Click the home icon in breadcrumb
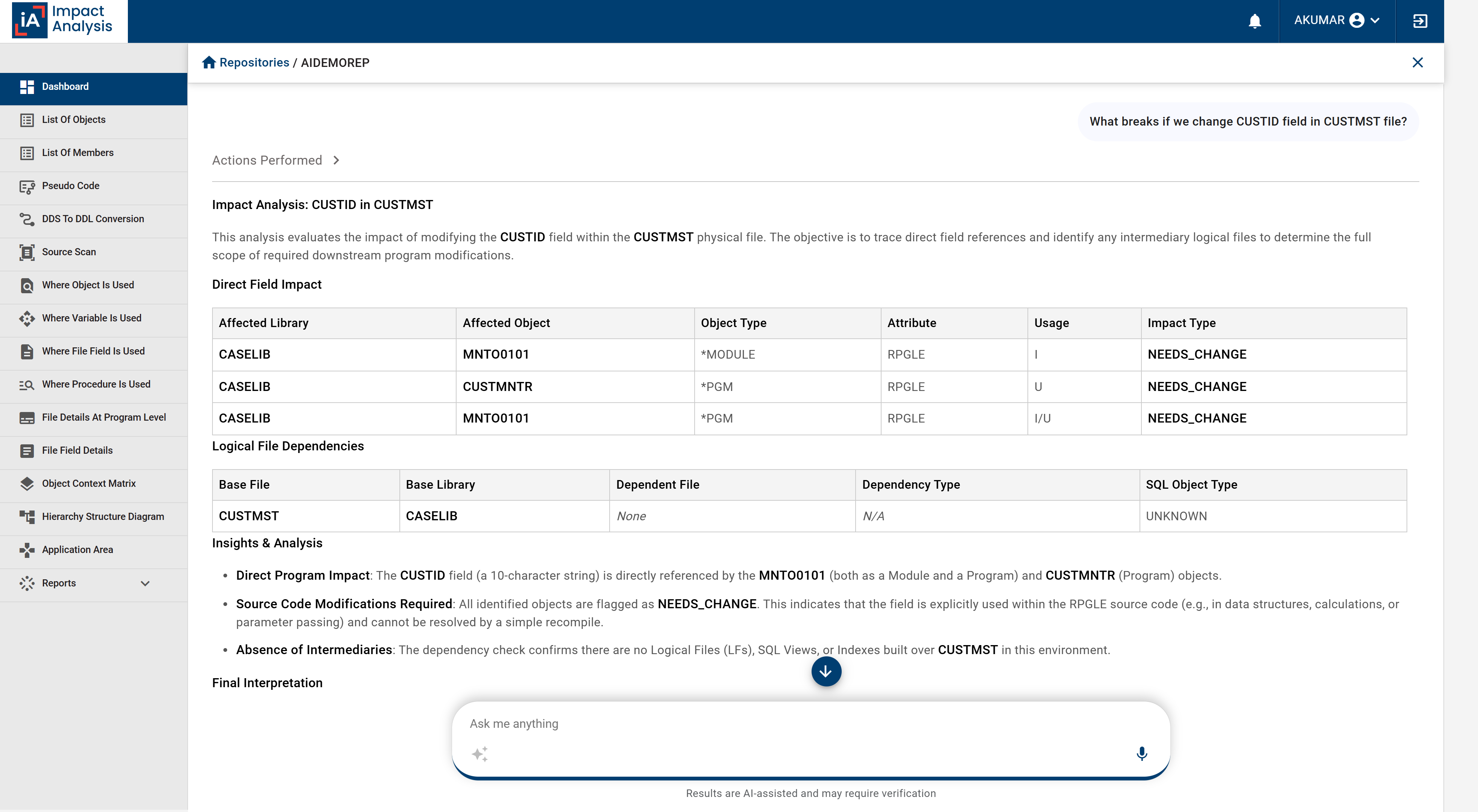 coord(209,62)
